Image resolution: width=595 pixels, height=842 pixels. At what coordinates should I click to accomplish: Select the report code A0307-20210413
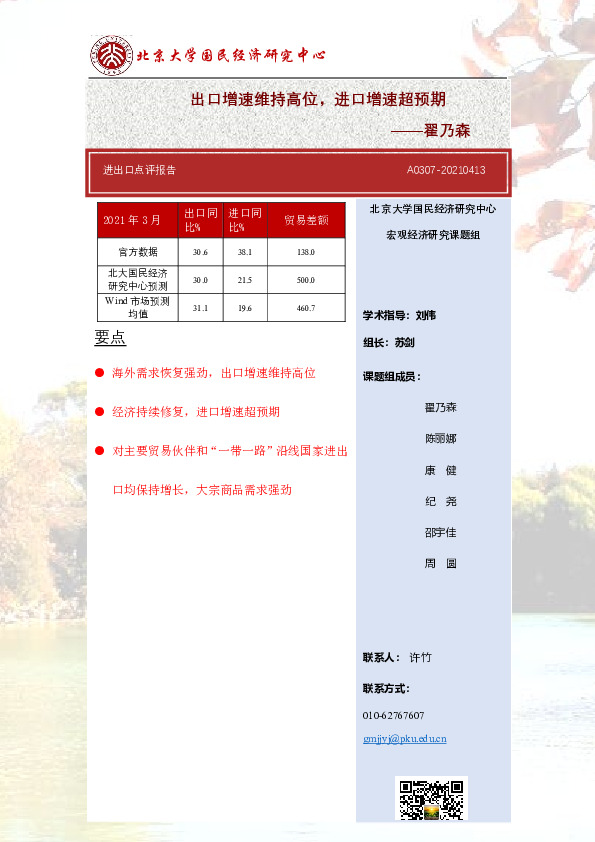tap(446, 170)
